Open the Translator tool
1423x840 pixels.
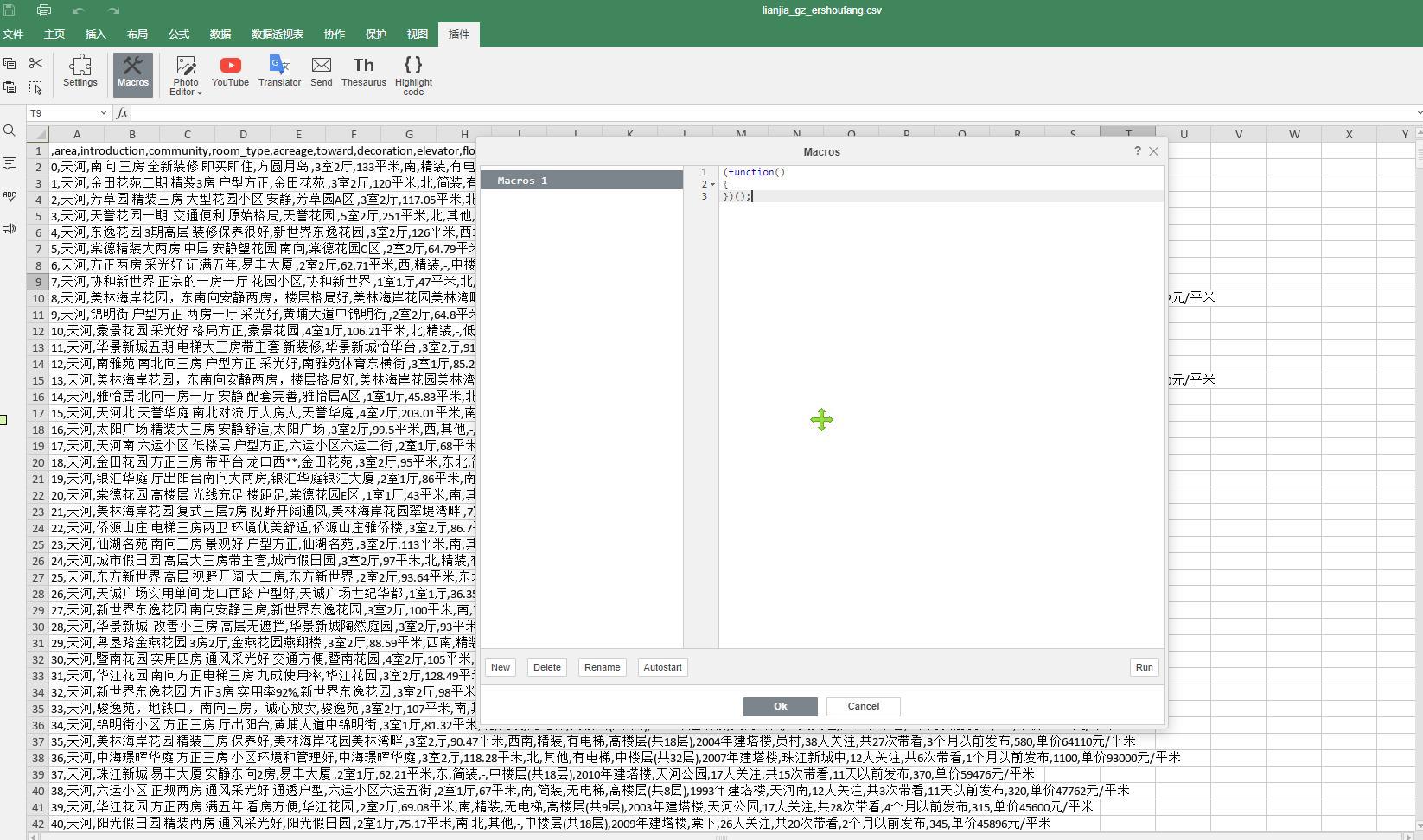(x=279, y=73)
